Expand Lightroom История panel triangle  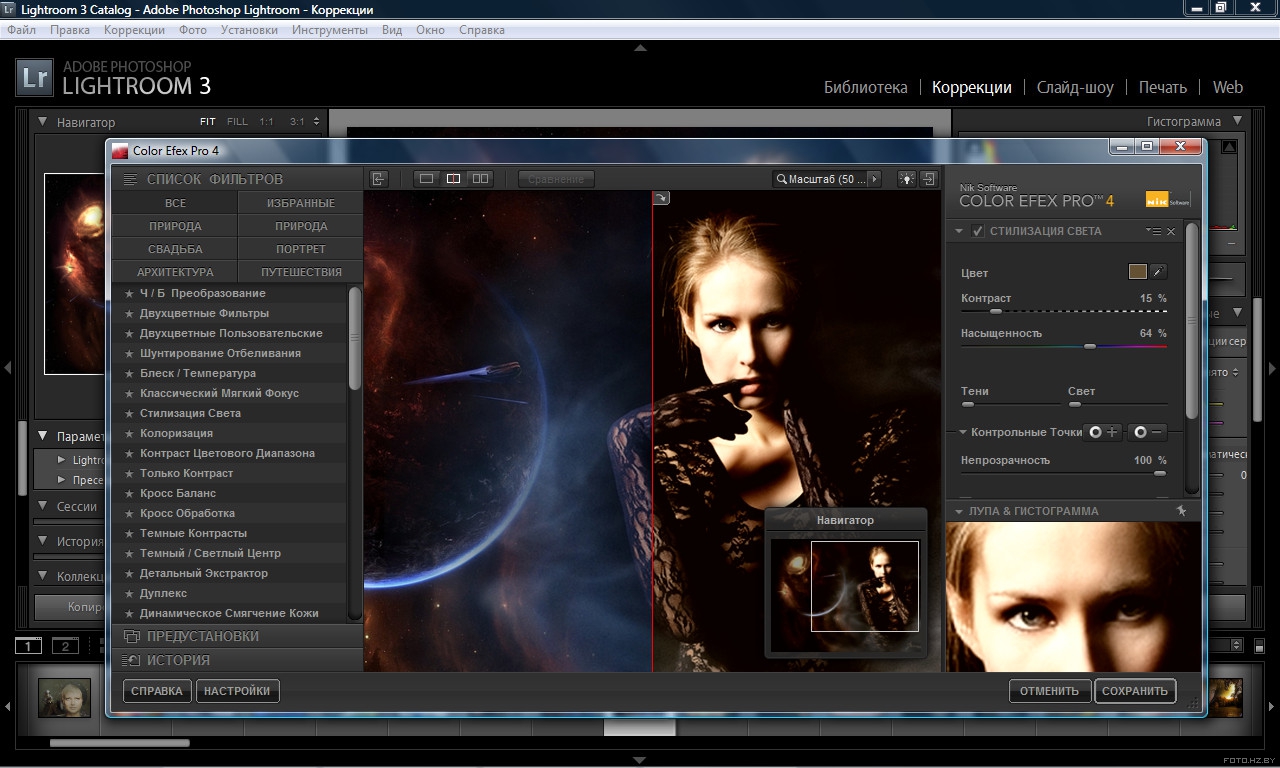click(43, 541)
